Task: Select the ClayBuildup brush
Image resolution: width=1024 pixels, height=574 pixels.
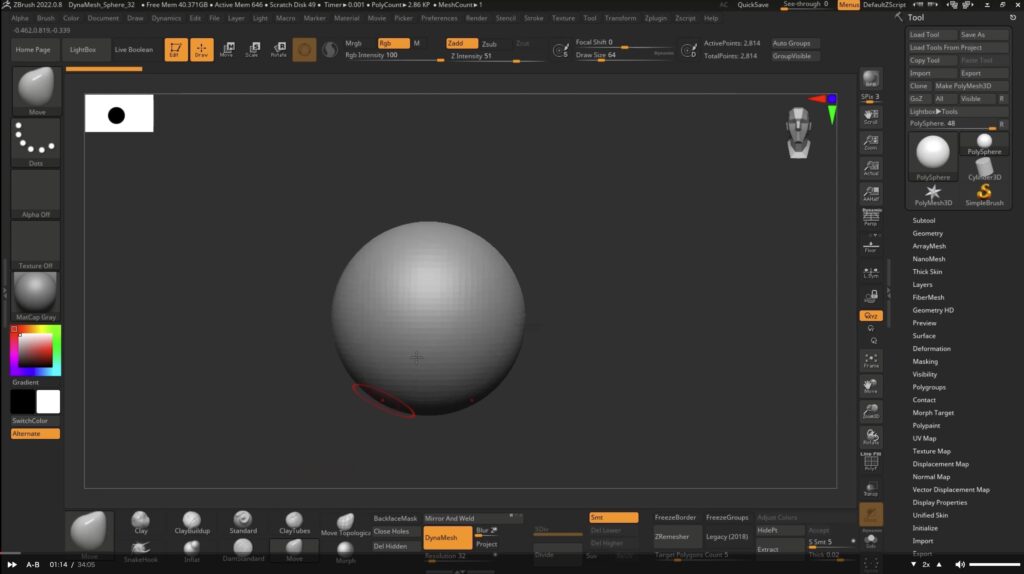Action: [x=192, y=522]
